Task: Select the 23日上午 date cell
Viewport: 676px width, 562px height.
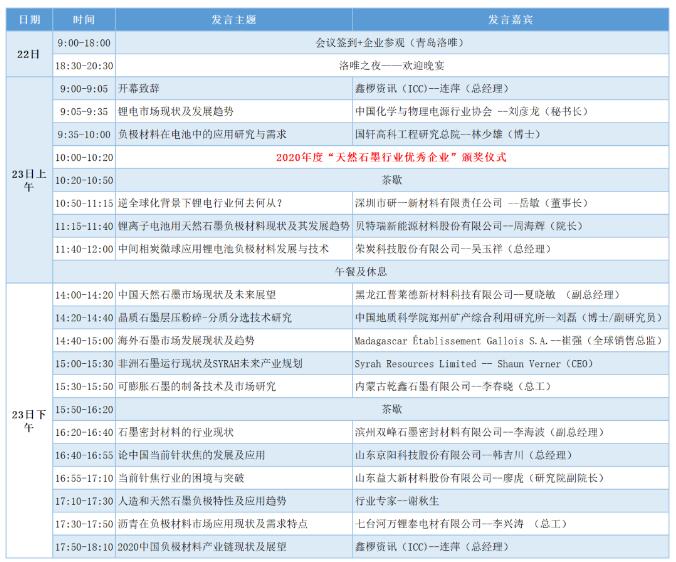Action: (x=29, y=180)
